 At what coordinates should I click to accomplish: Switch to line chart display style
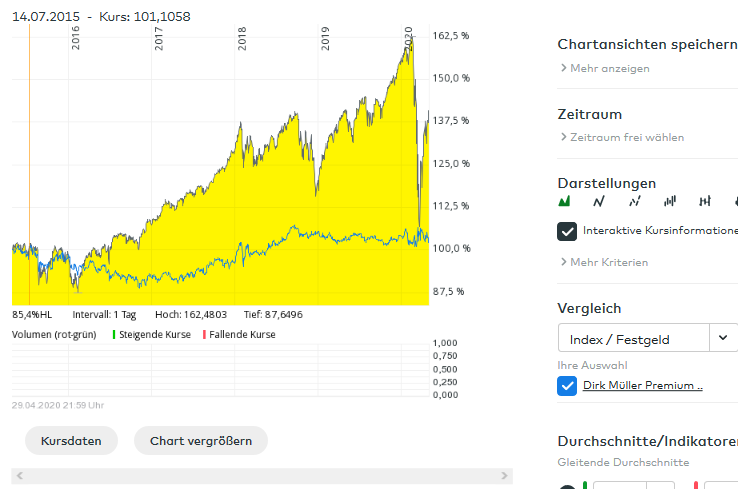tap(599, 202)
